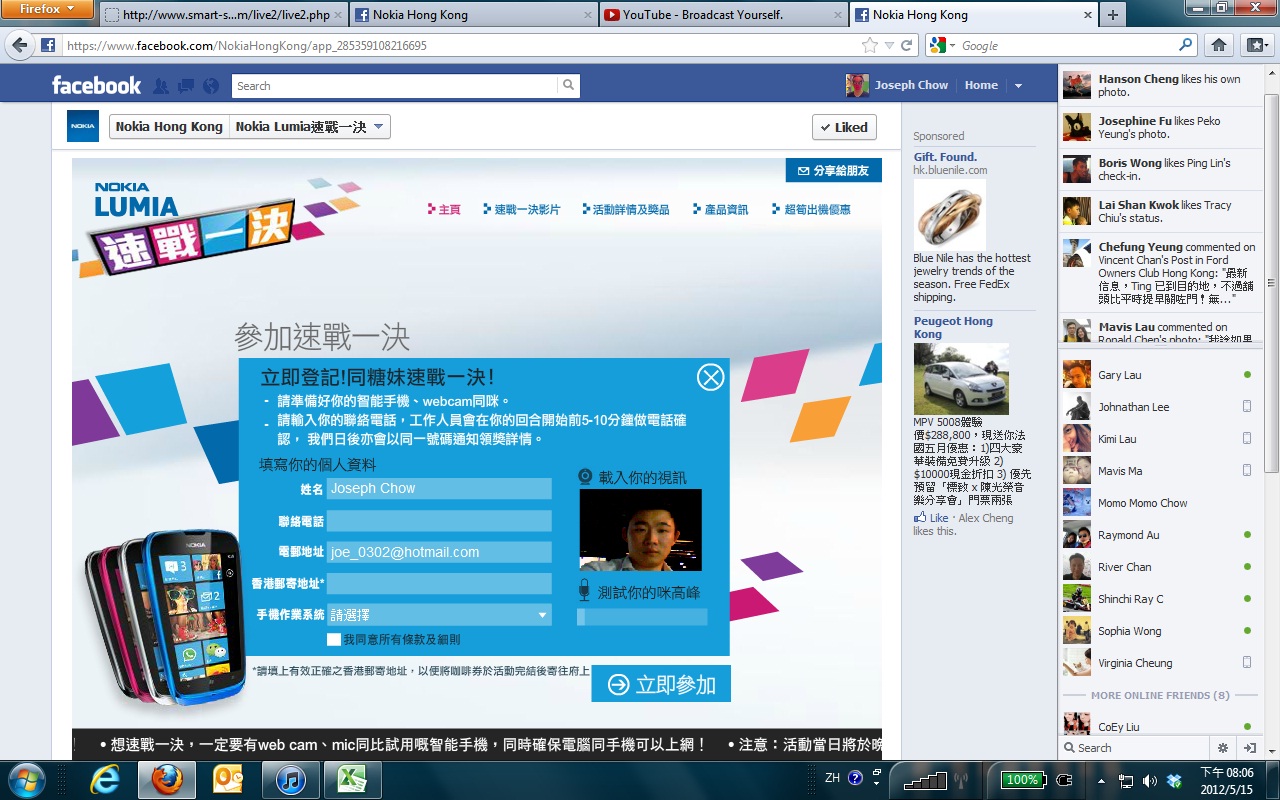Open the Gift. Found. sponsored ad link

pyautogui.click(x=945, y=157)
